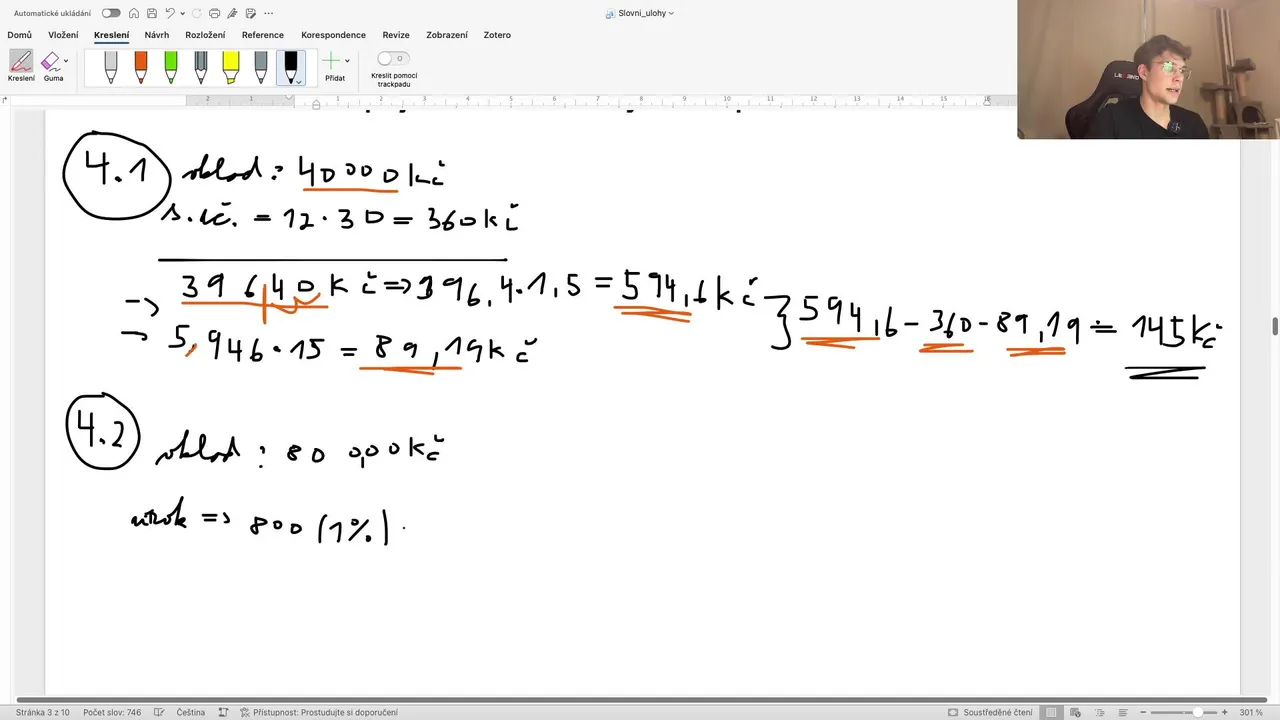Switch to print layout view icon

pyautogui.click(x=1051, y=712)
